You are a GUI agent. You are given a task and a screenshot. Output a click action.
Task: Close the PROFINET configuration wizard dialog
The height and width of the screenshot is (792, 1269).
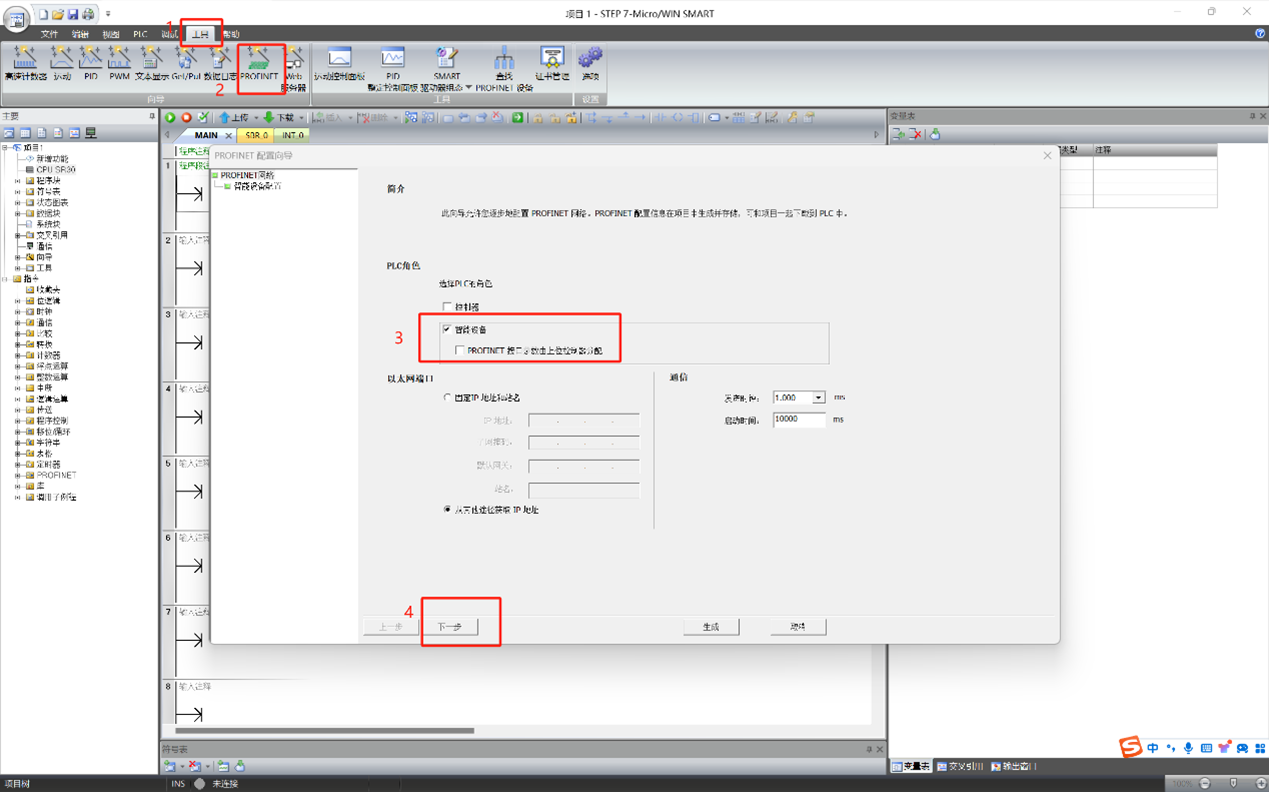[1047, 156]
